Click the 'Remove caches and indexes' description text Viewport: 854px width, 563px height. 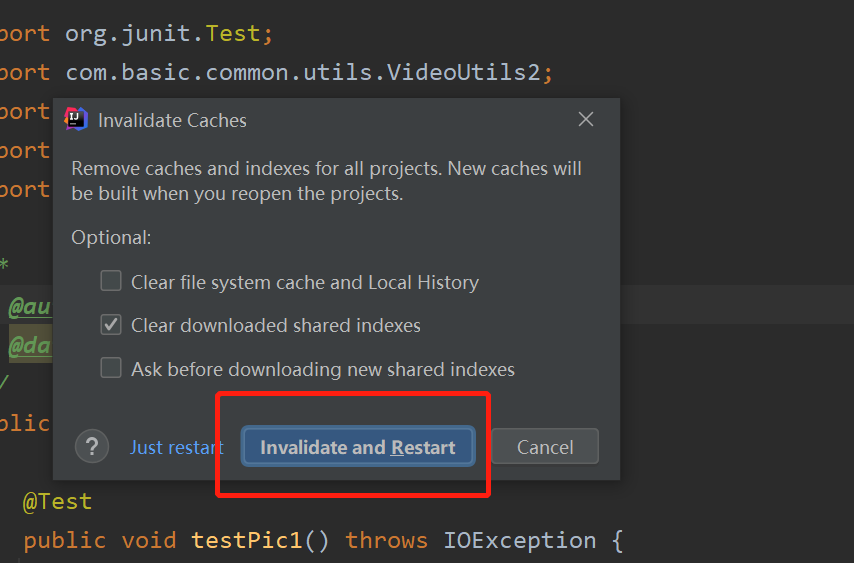pos(327,181)
